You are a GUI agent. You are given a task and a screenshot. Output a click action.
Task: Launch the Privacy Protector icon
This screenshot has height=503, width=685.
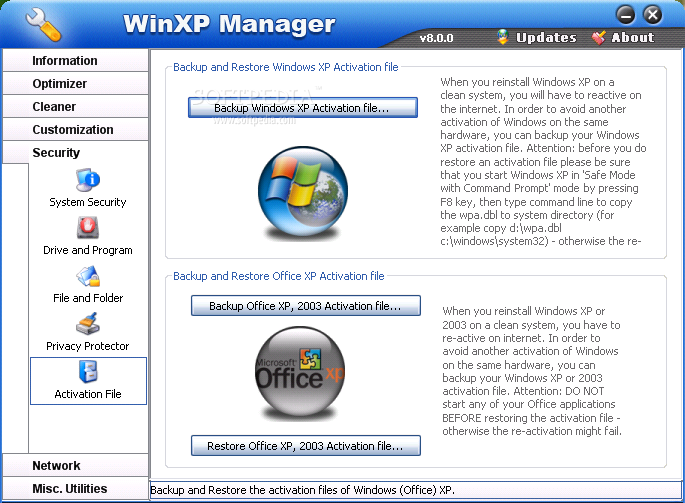88,324
